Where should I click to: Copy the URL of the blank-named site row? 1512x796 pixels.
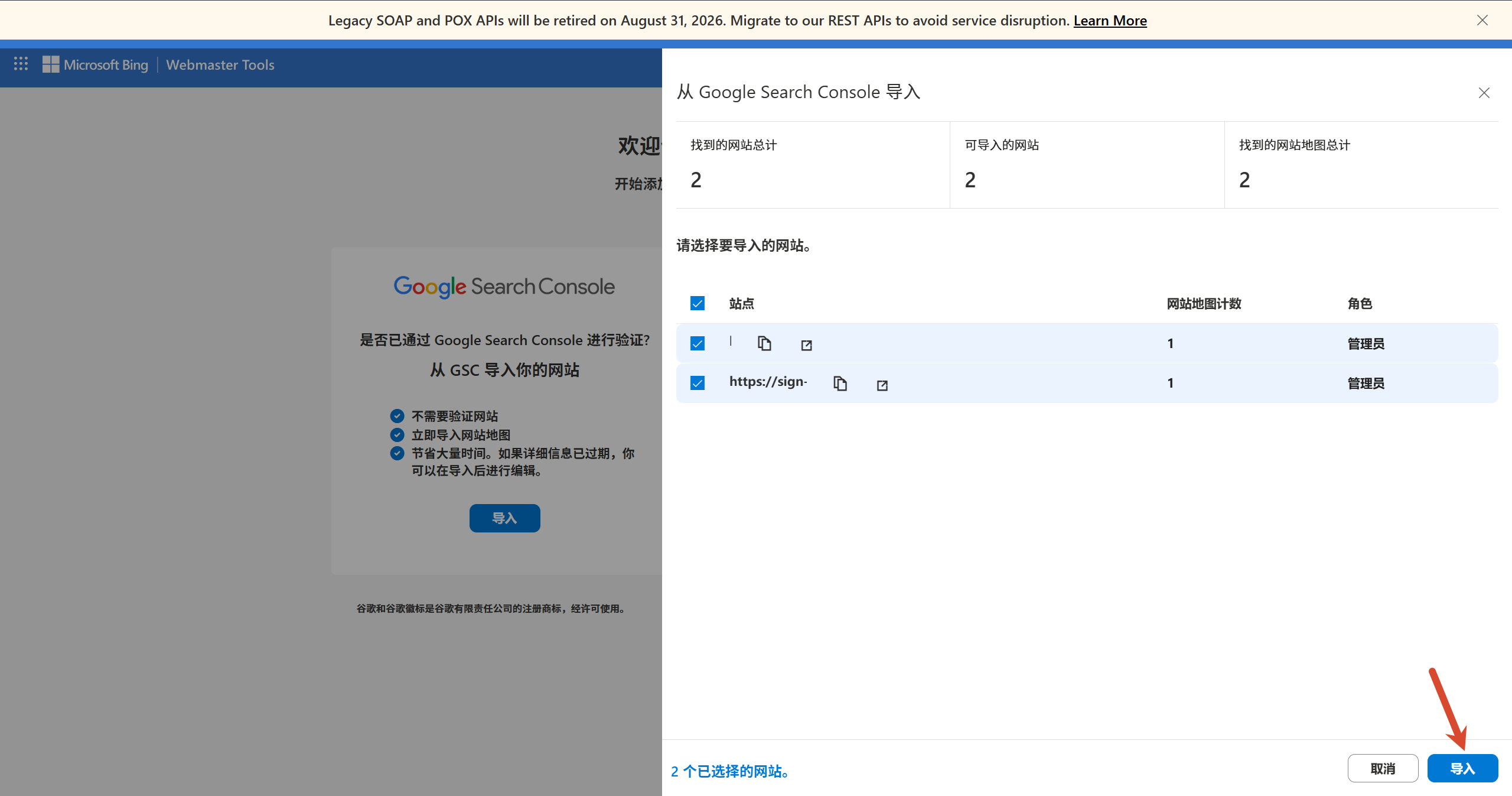tap(764, 343)
